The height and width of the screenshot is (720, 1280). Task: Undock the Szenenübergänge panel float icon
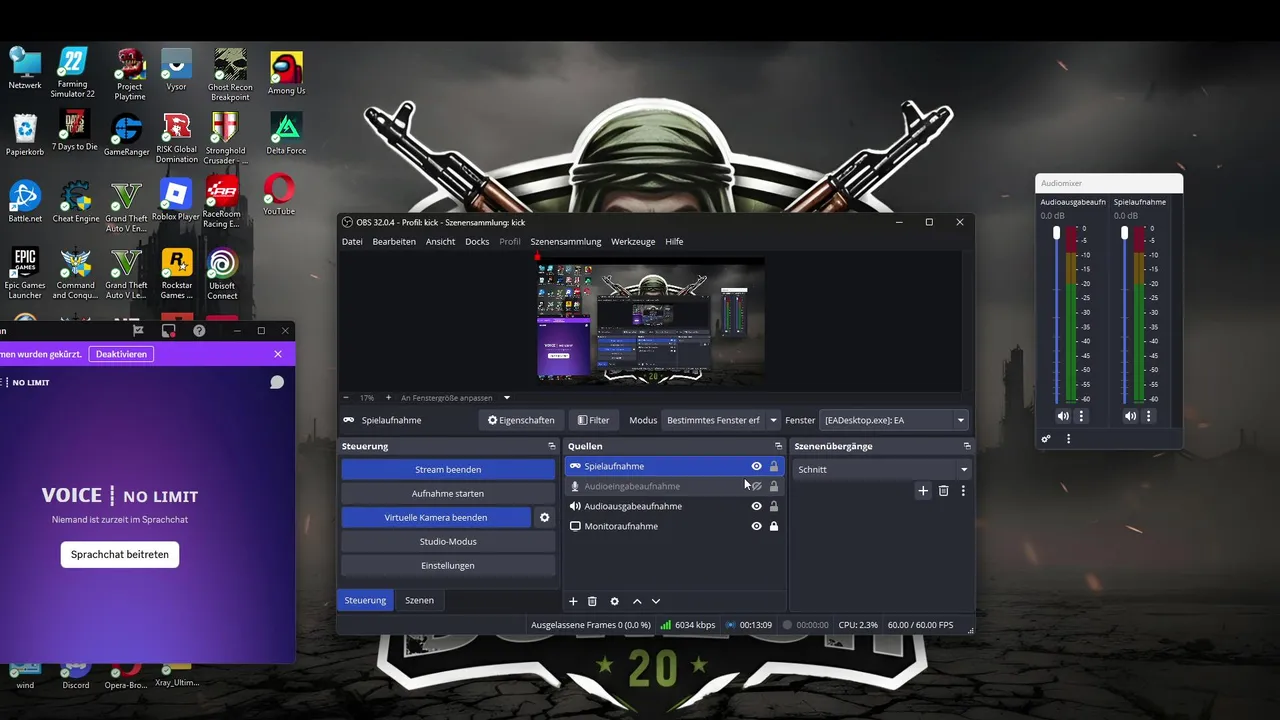click(967, 446)
